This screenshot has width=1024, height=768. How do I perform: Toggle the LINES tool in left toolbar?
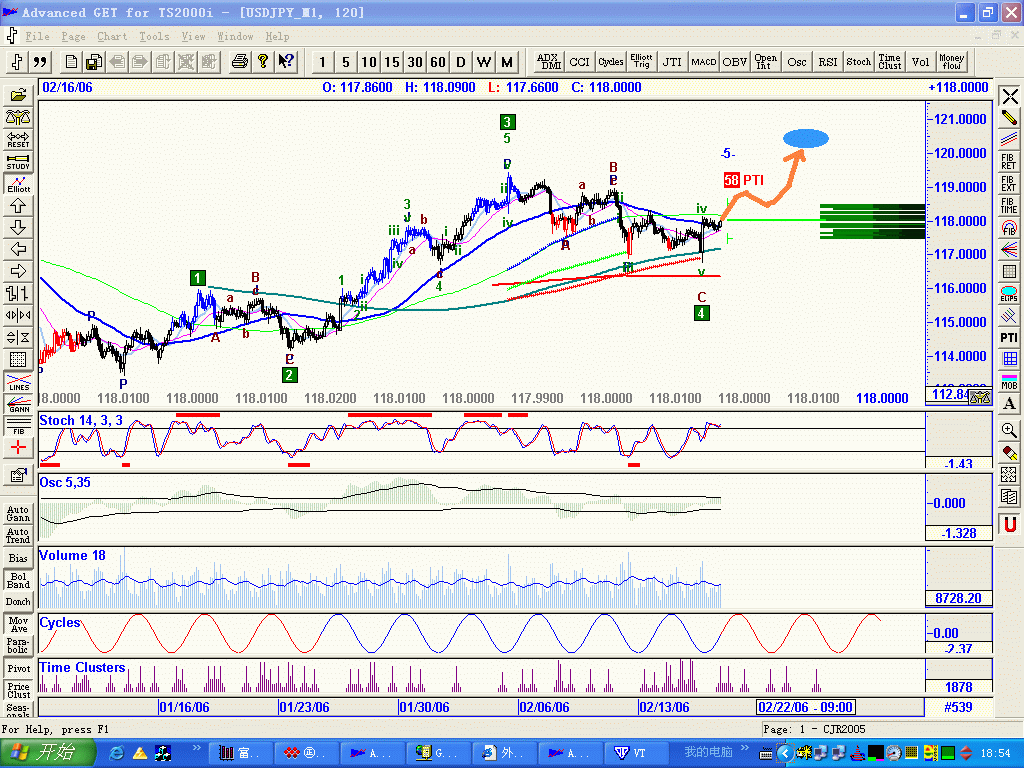click(x=18, y=382)
